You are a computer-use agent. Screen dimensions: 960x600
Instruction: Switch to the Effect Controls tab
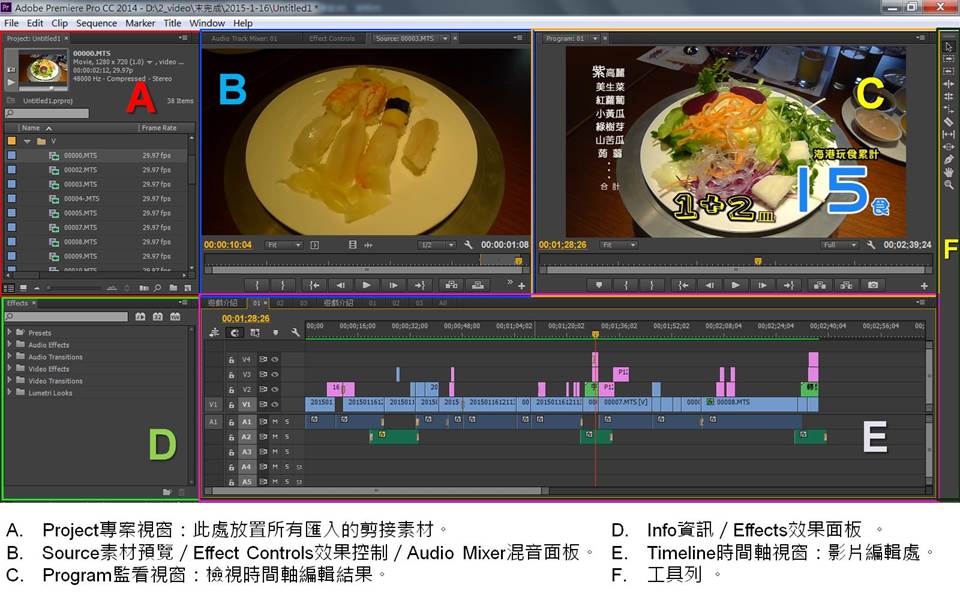point(332,39)
